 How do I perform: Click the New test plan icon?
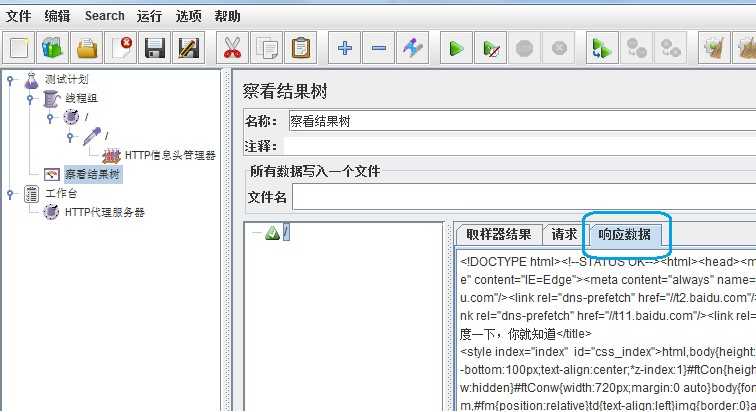(x=18, y=48)
